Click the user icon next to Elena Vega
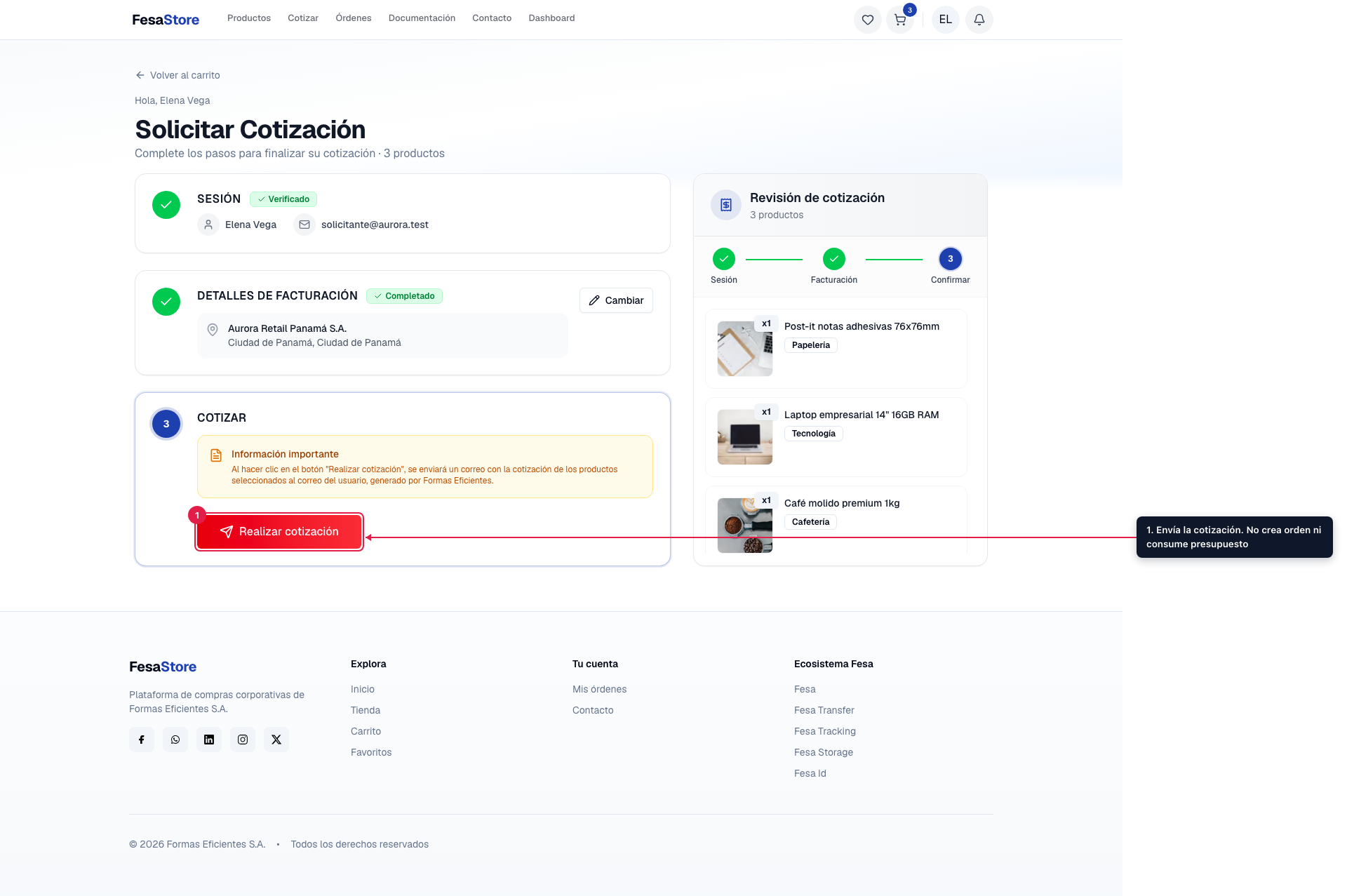1347x896 pixels. pos(208,225)
